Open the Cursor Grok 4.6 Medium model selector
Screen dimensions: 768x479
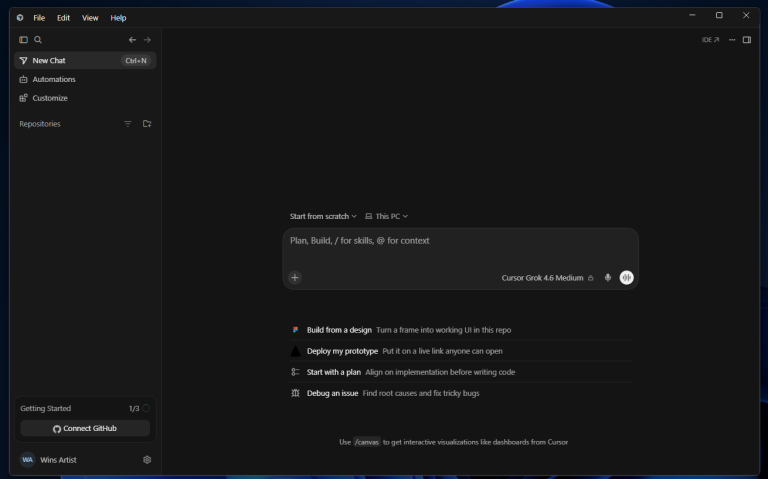[x=547, y=278]
